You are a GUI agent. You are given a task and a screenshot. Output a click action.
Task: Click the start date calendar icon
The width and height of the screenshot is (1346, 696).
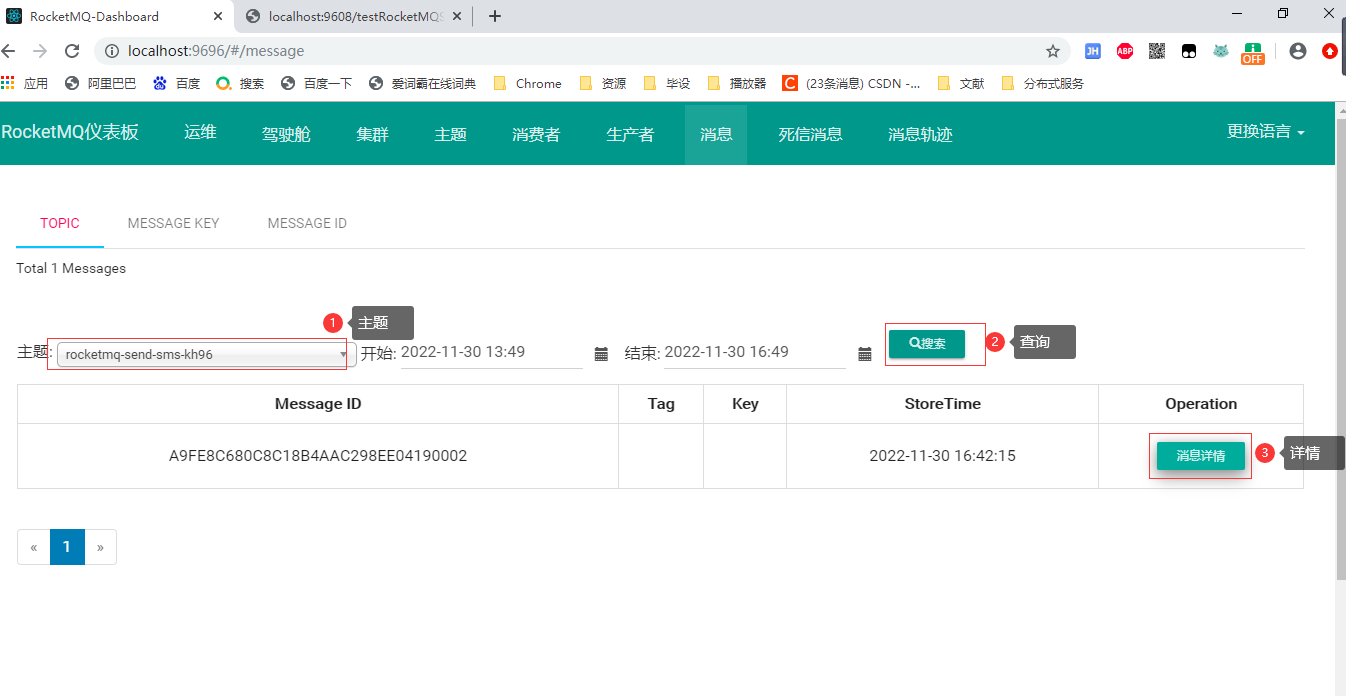pyautogui.click(x=601, y=354)
